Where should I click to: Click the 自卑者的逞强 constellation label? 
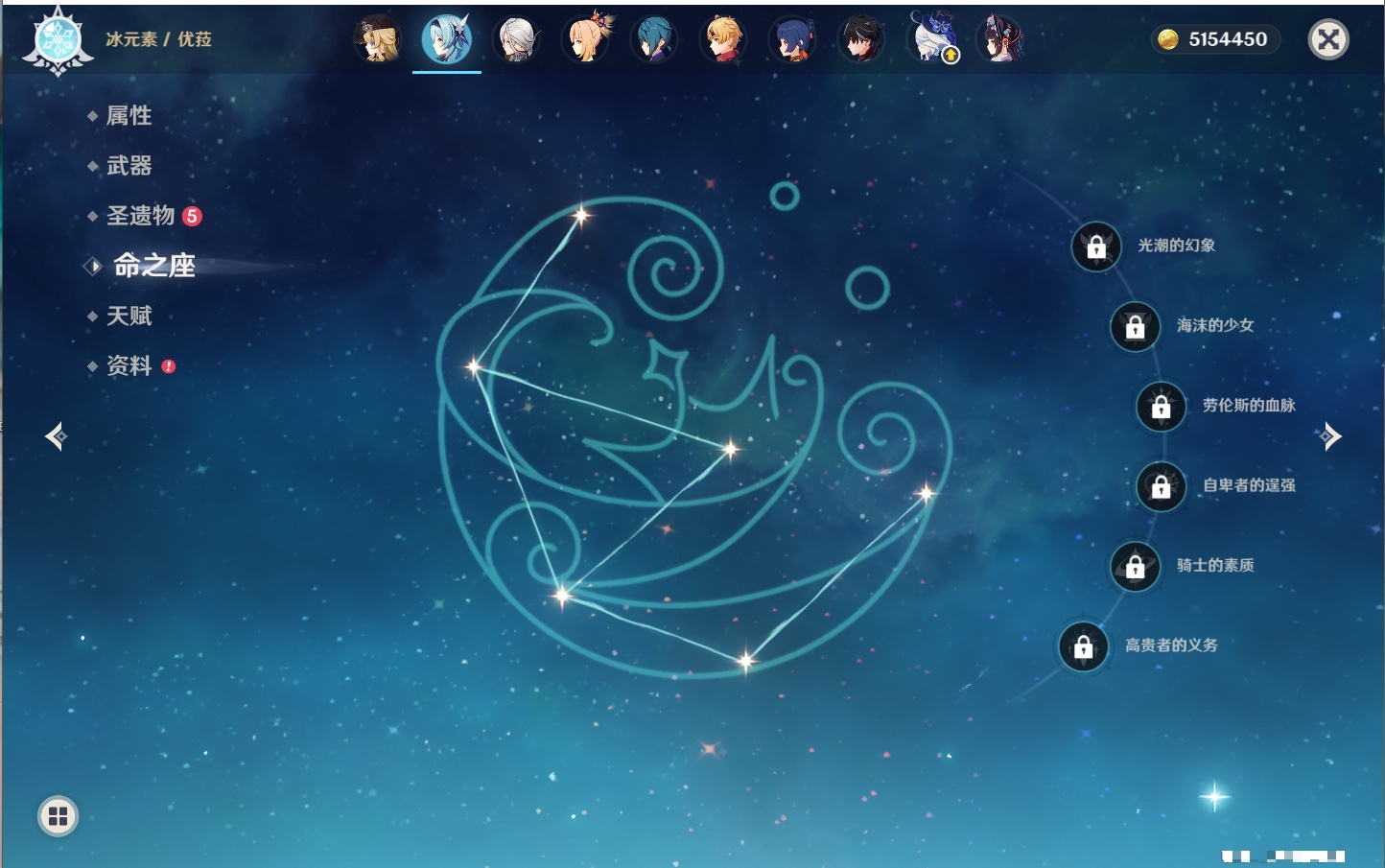coord(1249,485)
